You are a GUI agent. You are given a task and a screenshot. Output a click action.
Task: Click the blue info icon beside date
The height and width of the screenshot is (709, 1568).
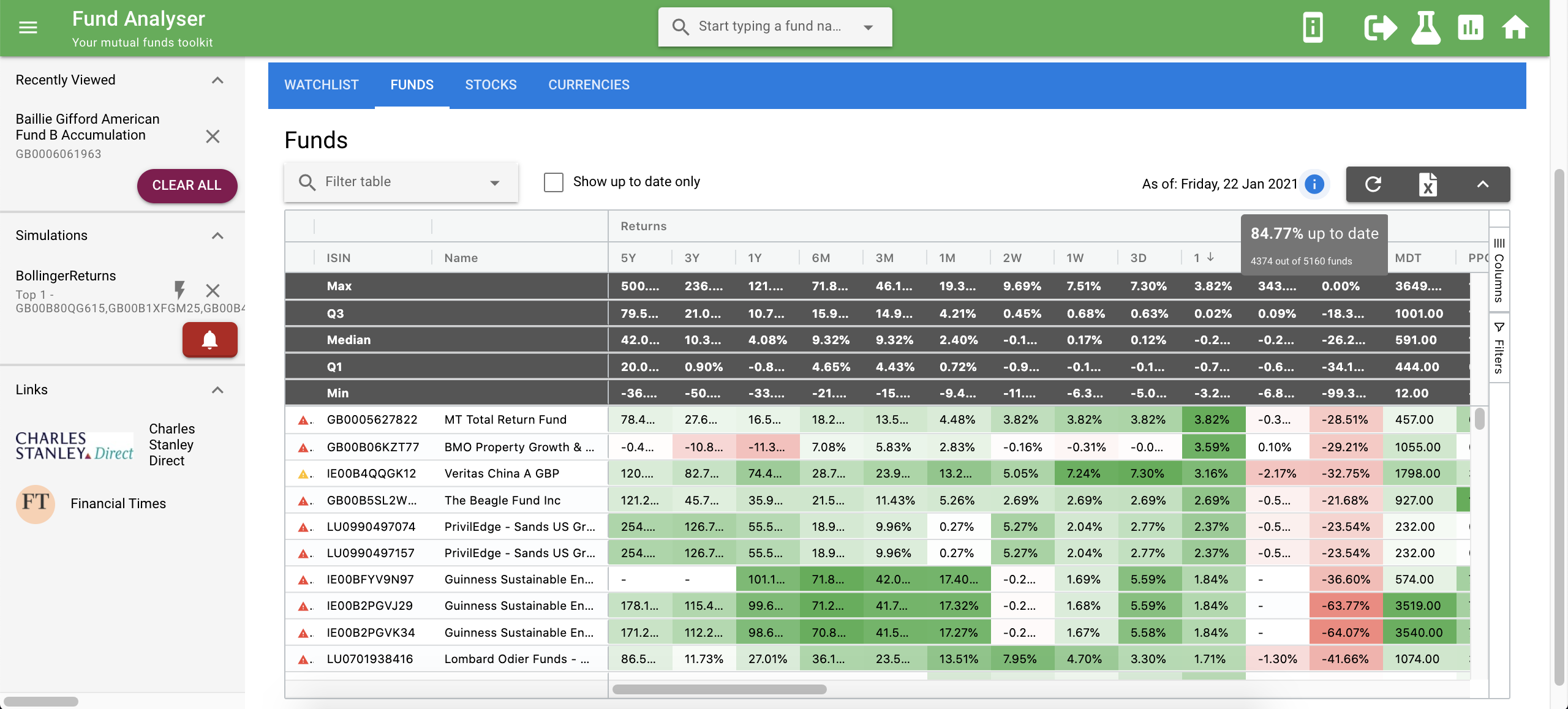tap(1314, 184)
